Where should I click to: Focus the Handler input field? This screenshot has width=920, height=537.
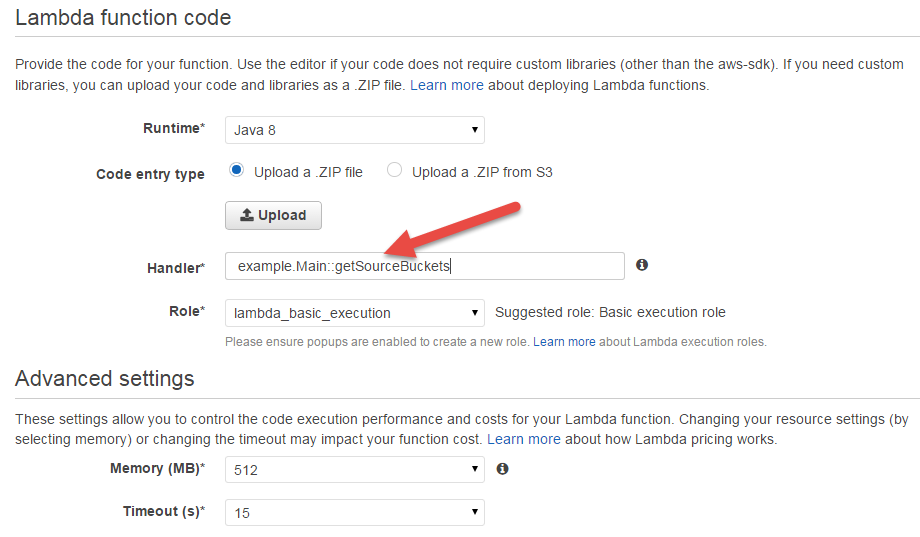pyautogui.click(x=425, y=266)
